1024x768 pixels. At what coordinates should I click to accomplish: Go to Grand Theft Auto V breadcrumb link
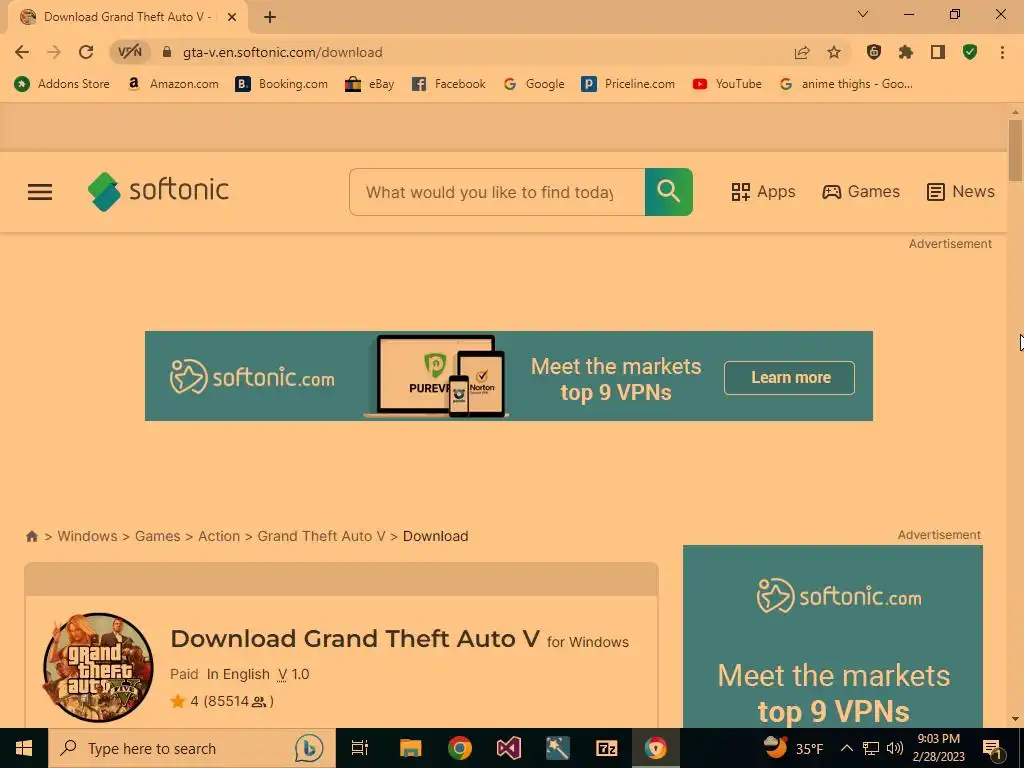point(321,536)
